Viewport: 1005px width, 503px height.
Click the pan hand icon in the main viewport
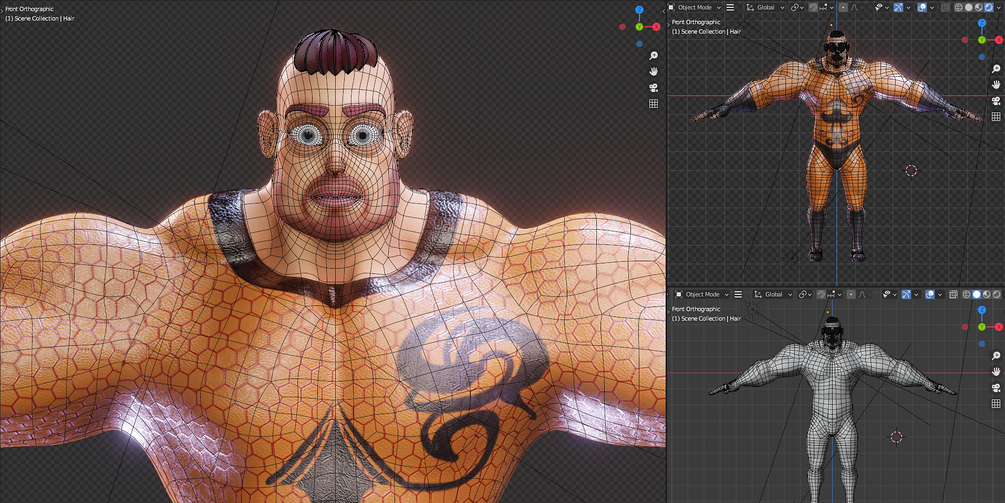click(x=653, y=71)
